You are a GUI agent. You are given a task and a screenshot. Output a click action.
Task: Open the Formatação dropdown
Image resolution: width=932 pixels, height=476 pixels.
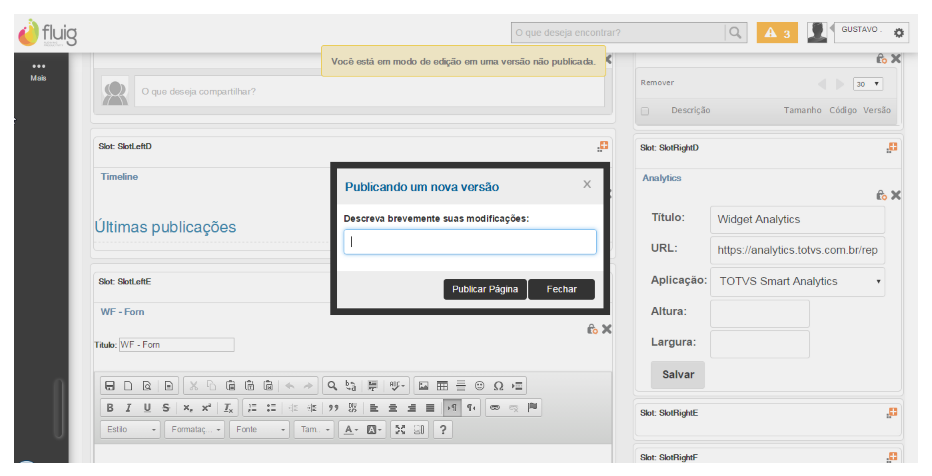coord(194,430)
